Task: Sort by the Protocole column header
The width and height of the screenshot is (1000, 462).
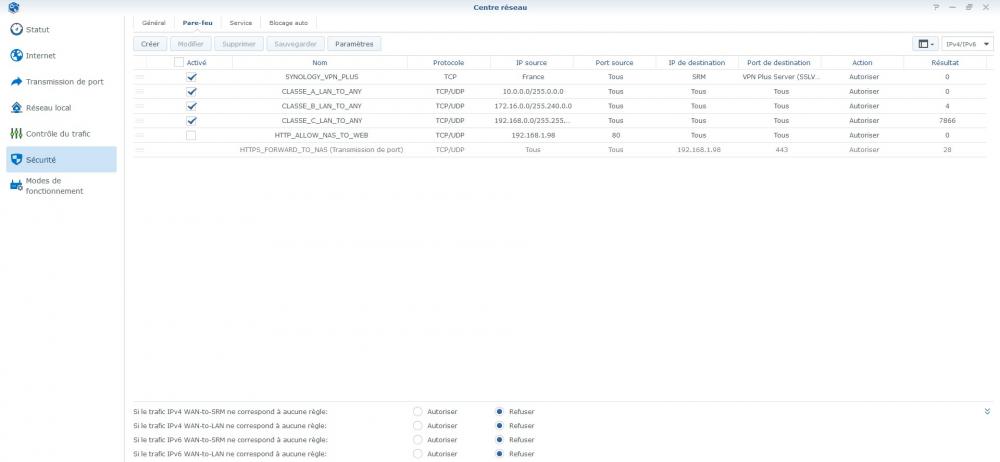Action: (x=448, y=63)
